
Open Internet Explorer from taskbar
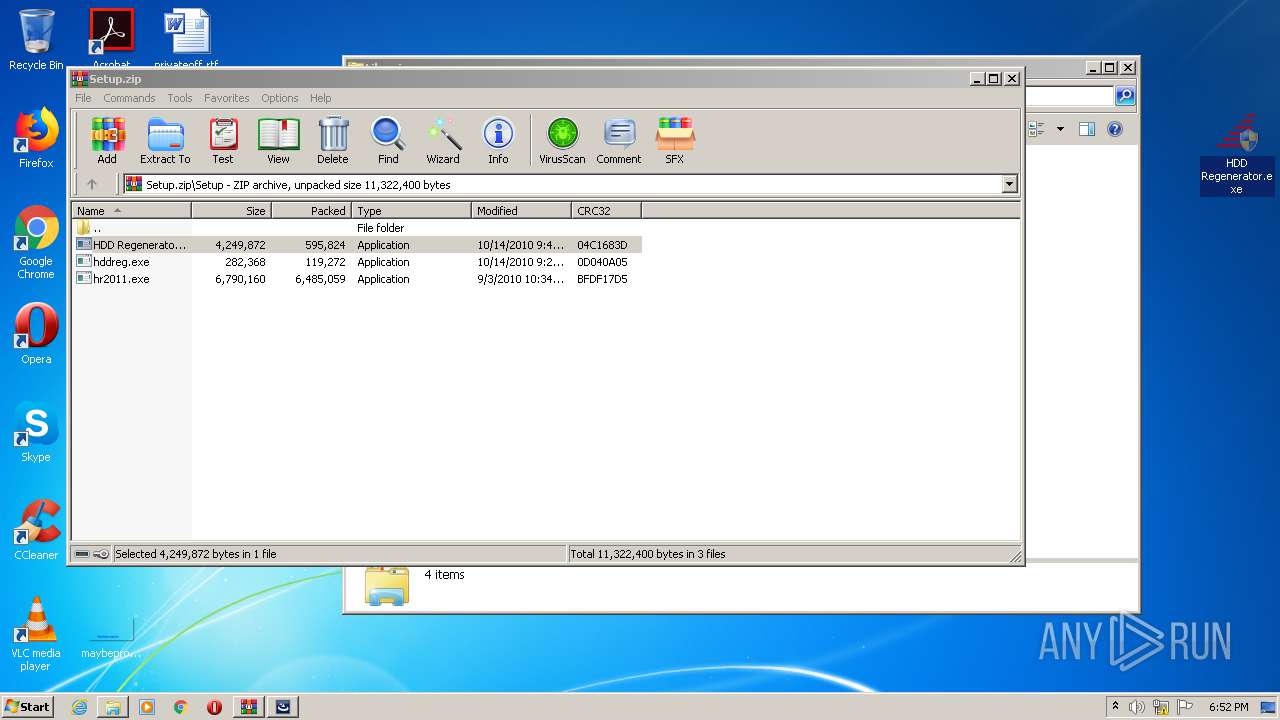79,707
